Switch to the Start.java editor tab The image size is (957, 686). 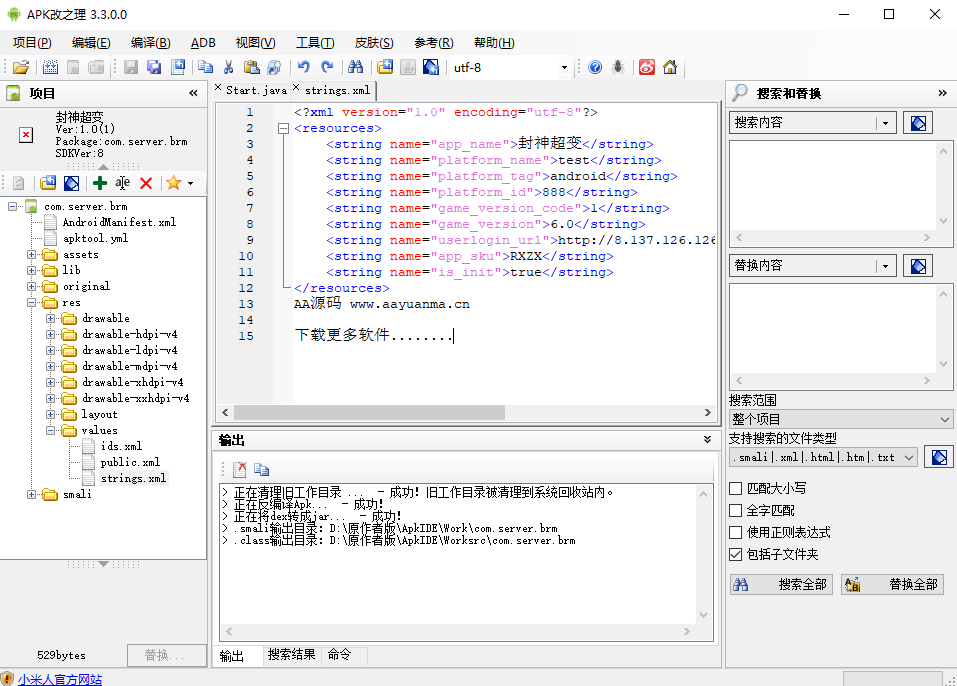click(x=256, y=90)
